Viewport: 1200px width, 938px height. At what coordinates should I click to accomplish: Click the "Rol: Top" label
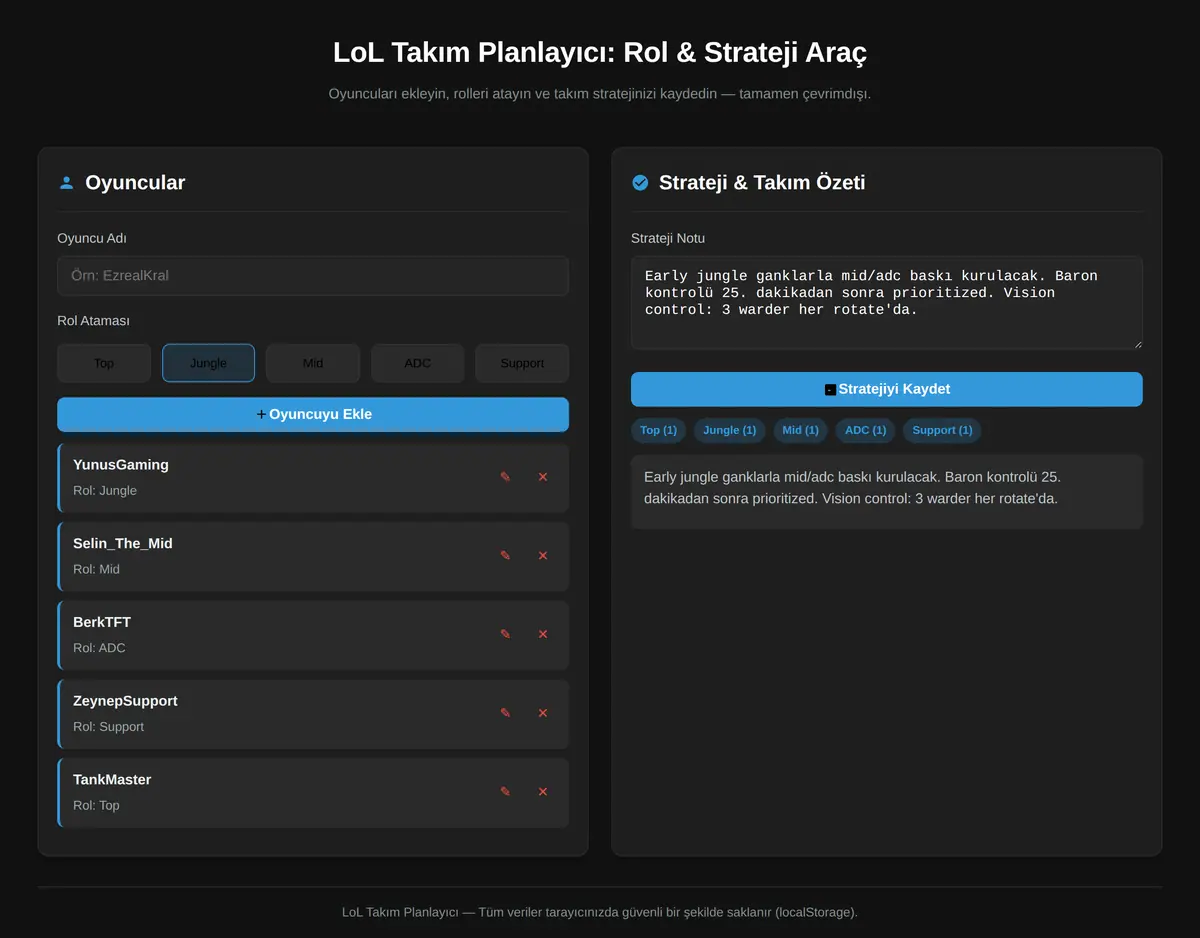click(x=96, y=806)
